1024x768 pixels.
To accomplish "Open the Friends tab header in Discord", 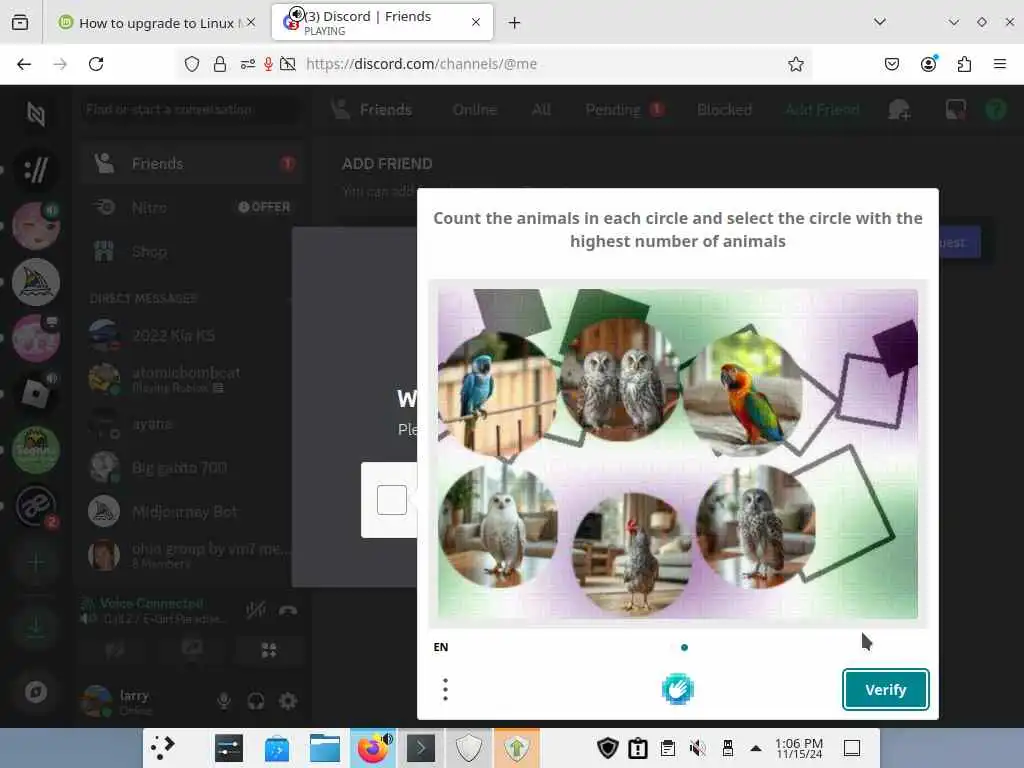I will tap(372, 110).
